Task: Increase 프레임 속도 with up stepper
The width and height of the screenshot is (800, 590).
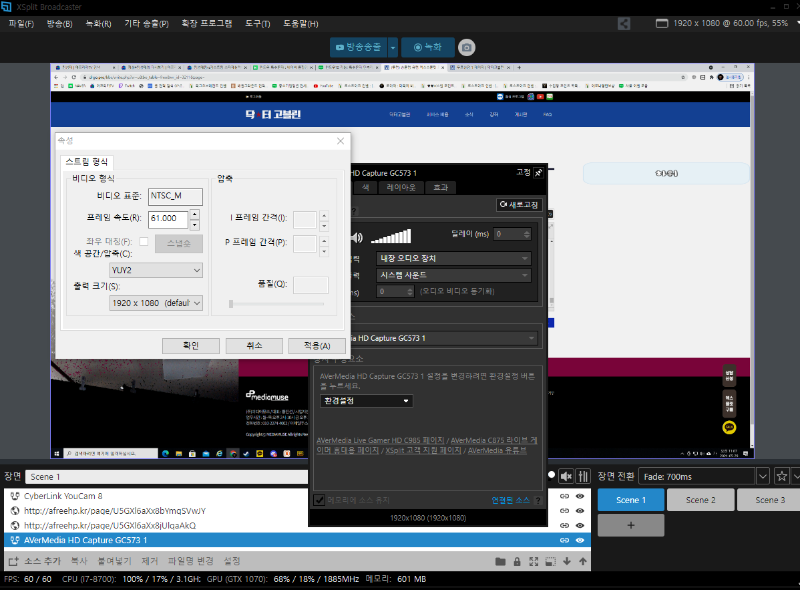Action: tap(194, 214)
